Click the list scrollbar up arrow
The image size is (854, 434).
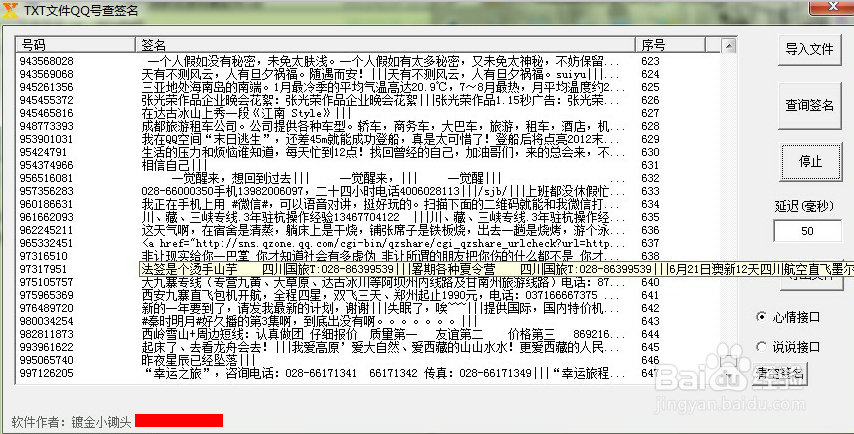[x=729, y=46]
